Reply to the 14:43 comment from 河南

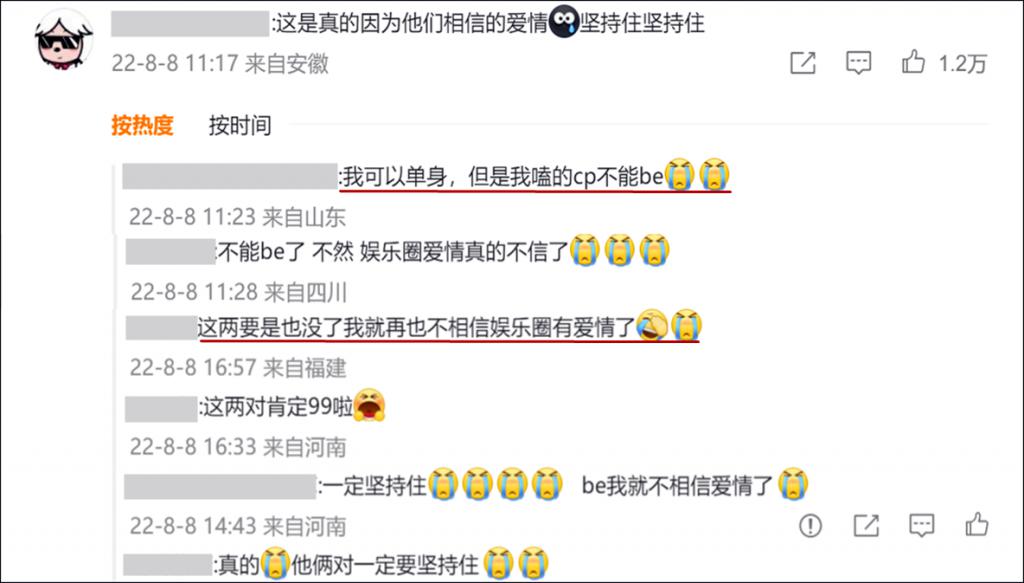[x=921, y=525]
